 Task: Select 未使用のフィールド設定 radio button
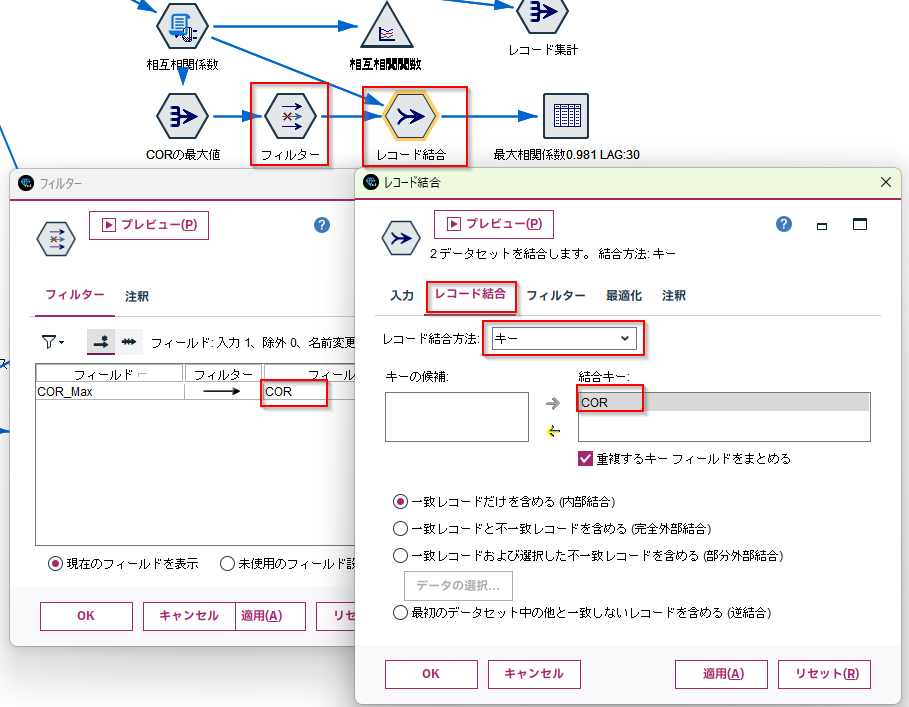pos(227,563)
